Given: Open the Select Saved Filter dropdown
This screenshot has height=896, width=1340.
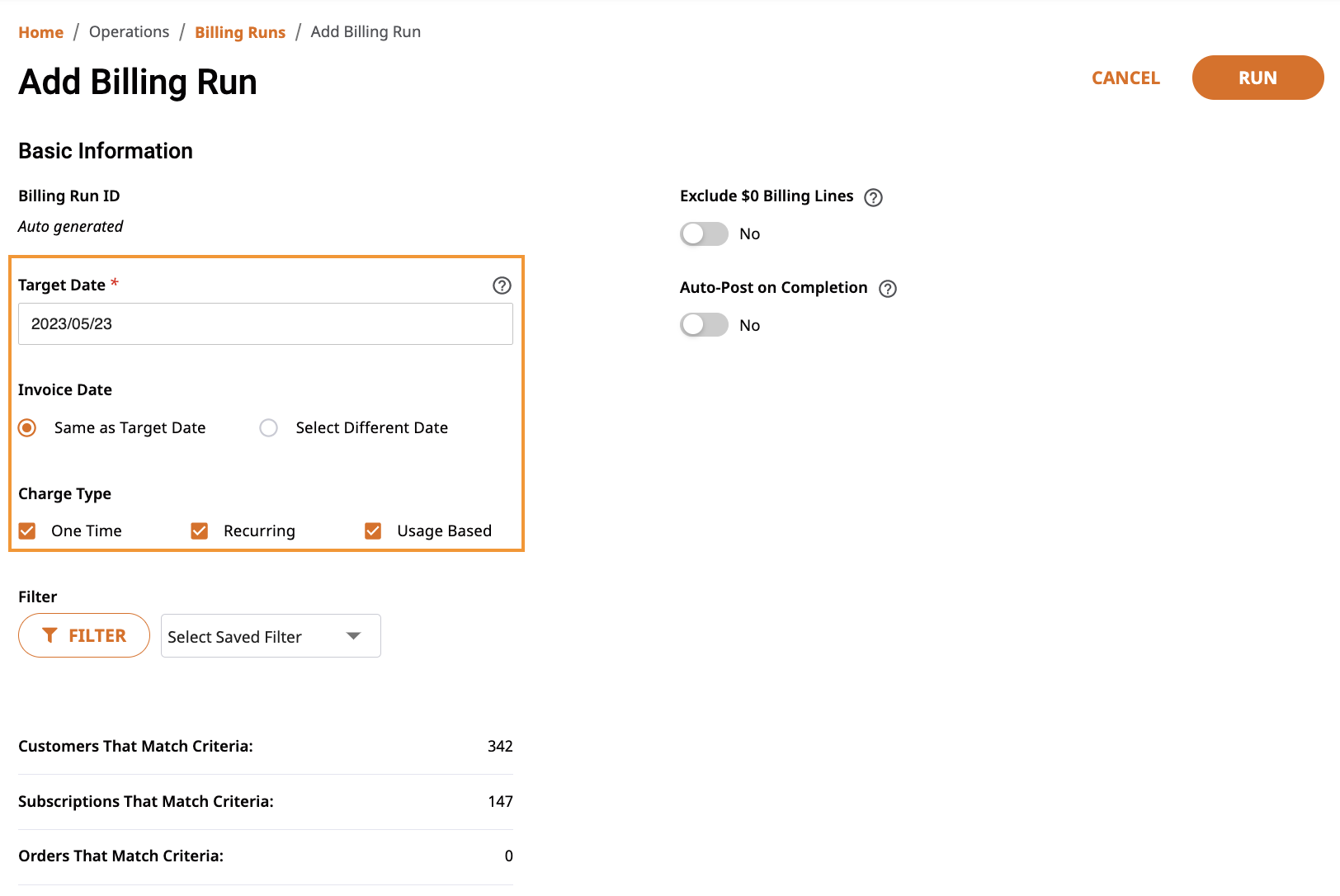Looking at the screenshot, I should point(271,636).
